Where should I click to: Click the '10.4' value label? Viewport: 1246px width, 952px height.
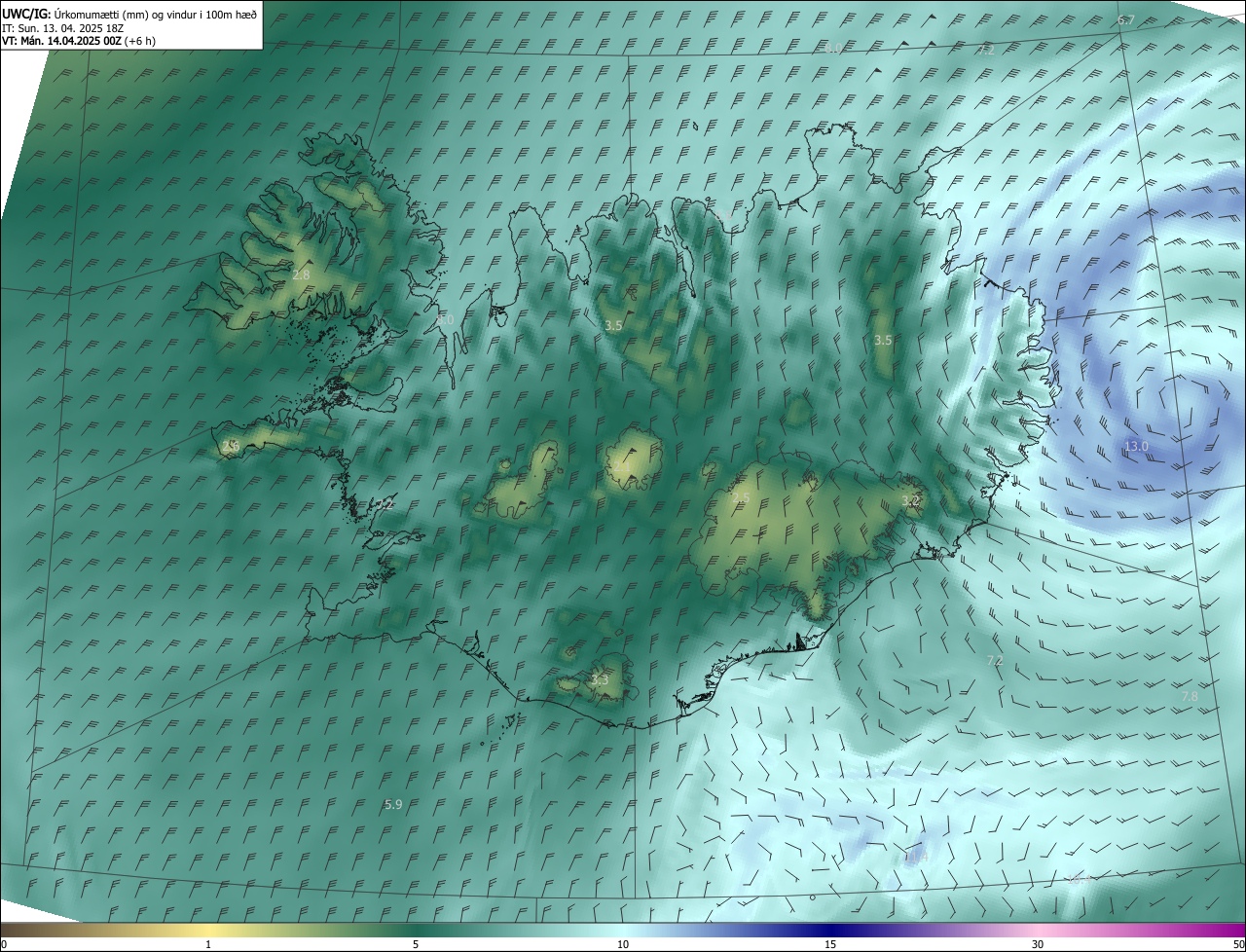1081,879
